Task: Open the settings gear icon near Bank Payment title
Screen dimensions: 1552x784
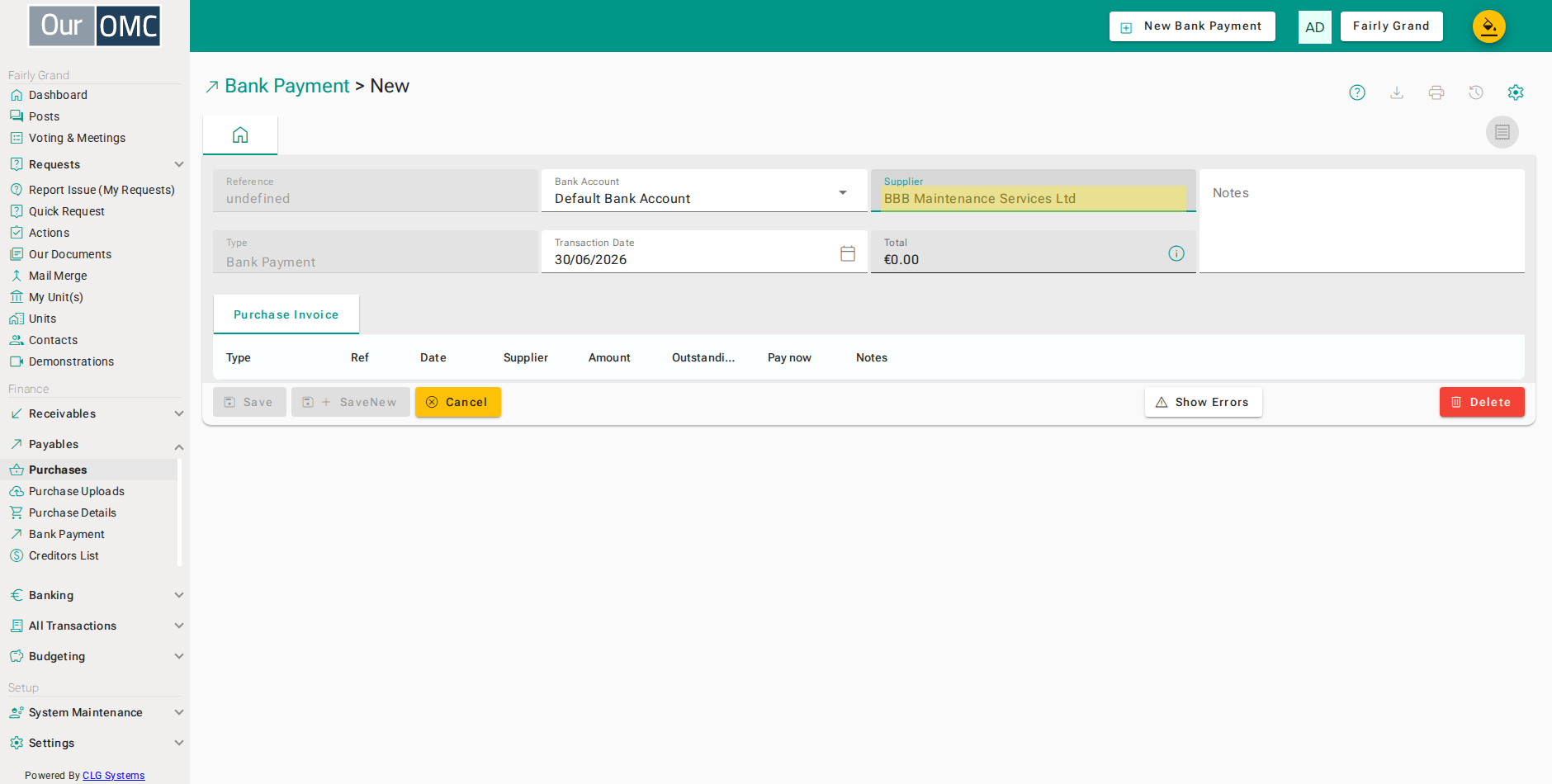Action: (x=1516, y=92)
